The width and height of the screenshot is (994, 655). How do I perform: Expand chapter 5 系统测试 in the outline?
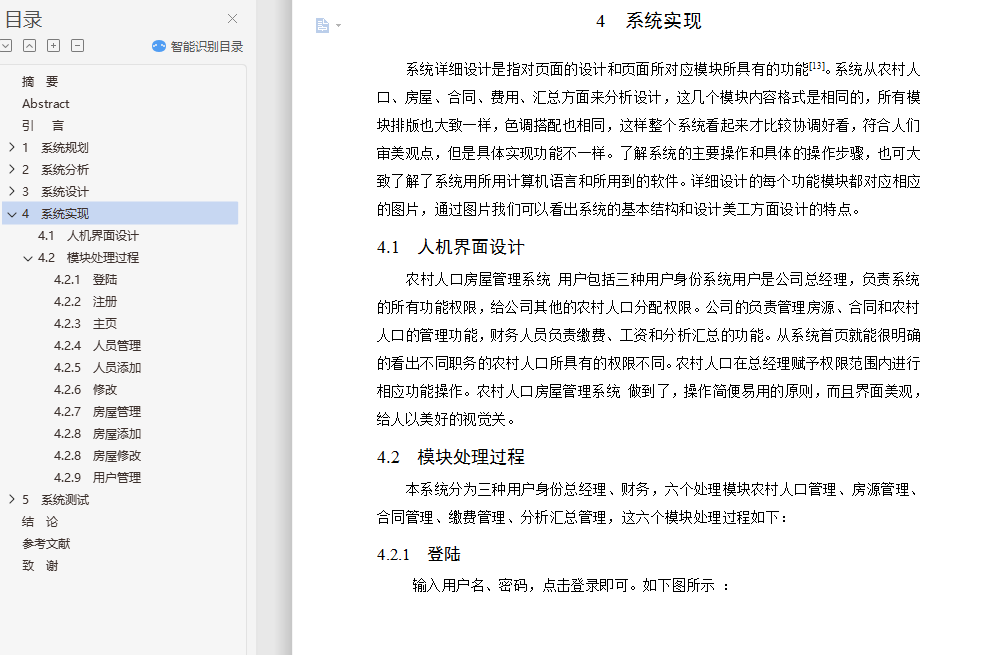(11, 499)
